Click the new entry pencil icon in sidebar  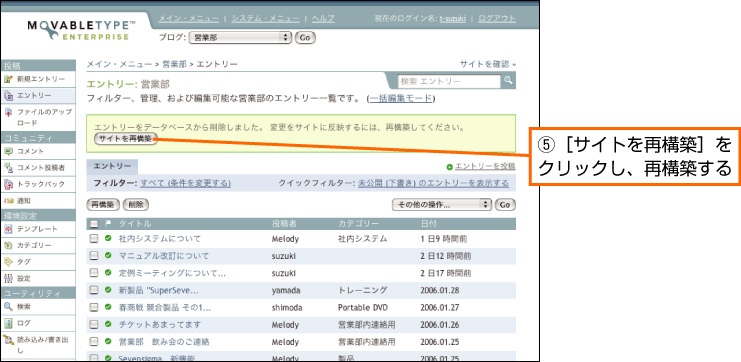[8, 79]
